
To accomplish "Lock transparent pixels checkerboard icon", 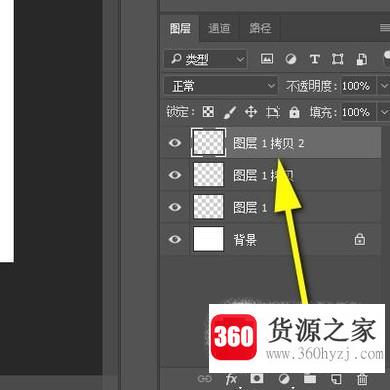I will (x=208, y=112).
